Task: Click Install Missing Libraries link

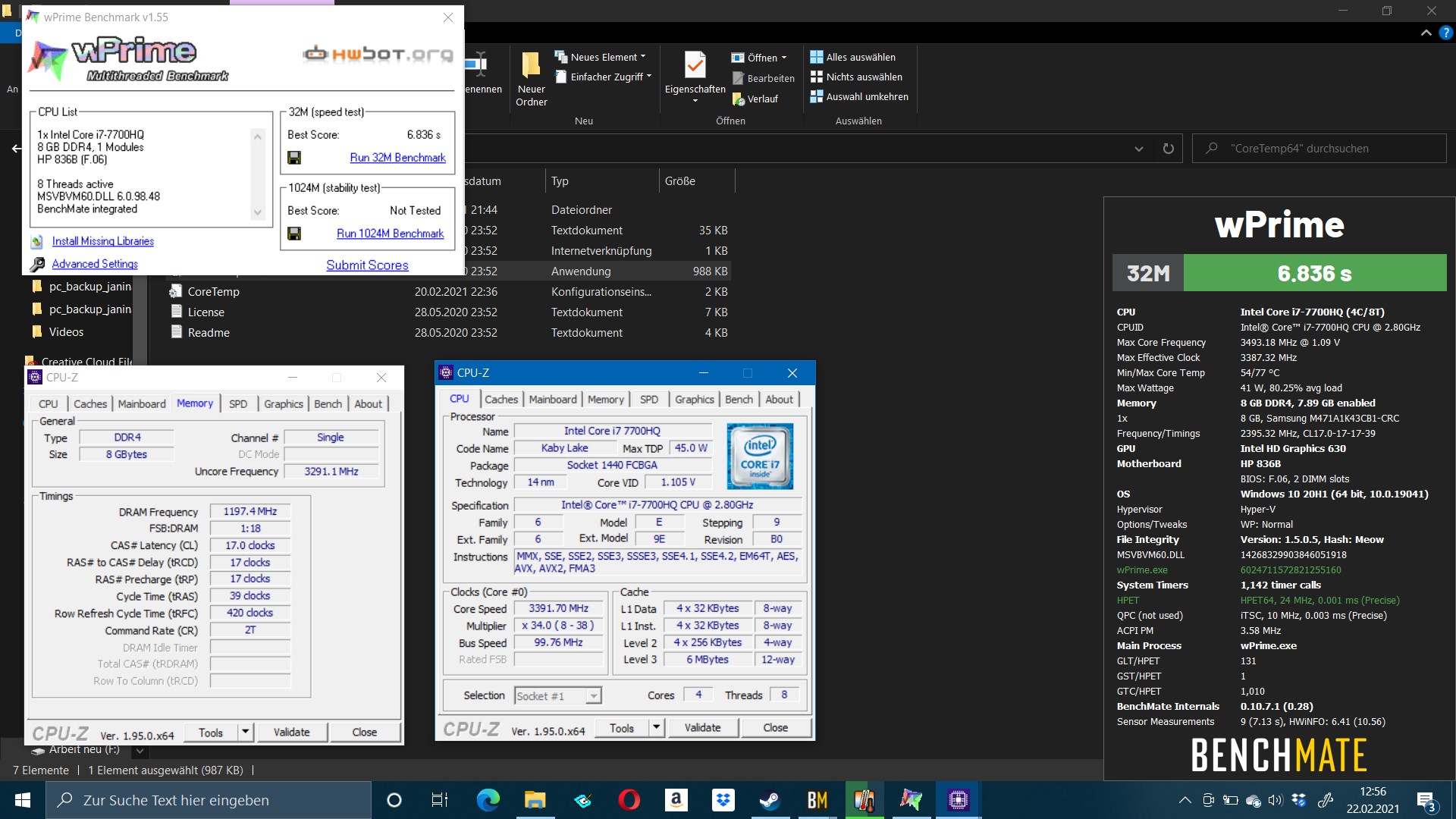Action: [103, 241]
